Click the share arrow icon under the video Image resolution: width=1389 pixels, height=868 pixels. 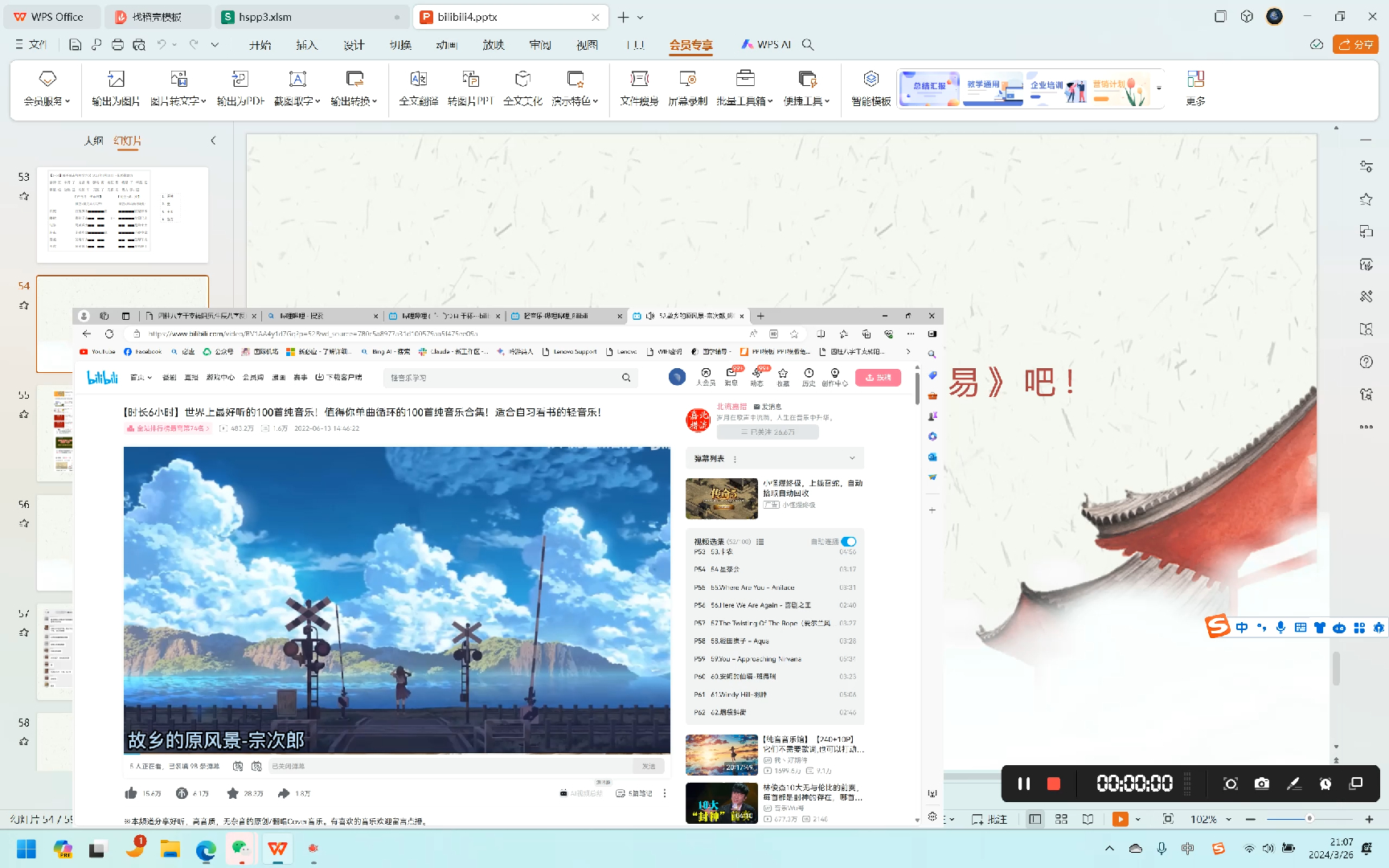pyautogui.click(x=284, y=793)
